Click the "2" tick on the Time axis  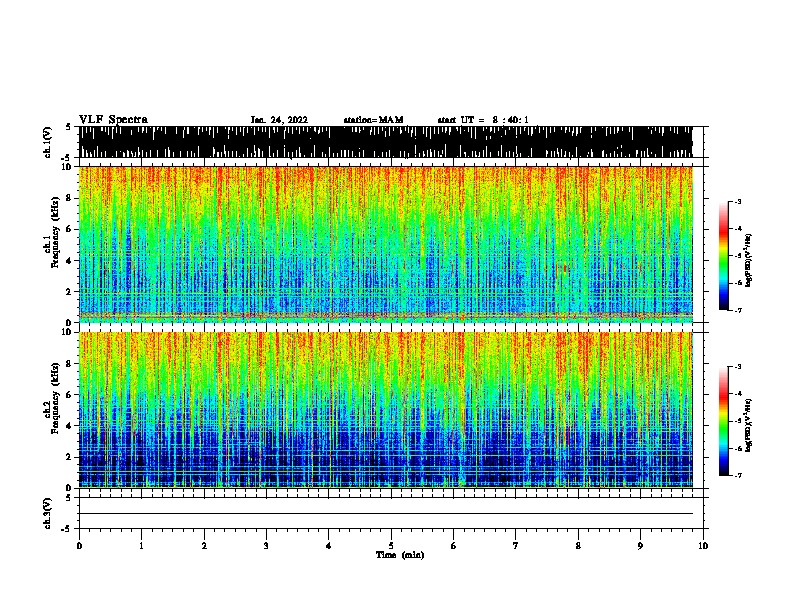coord(204,546)
